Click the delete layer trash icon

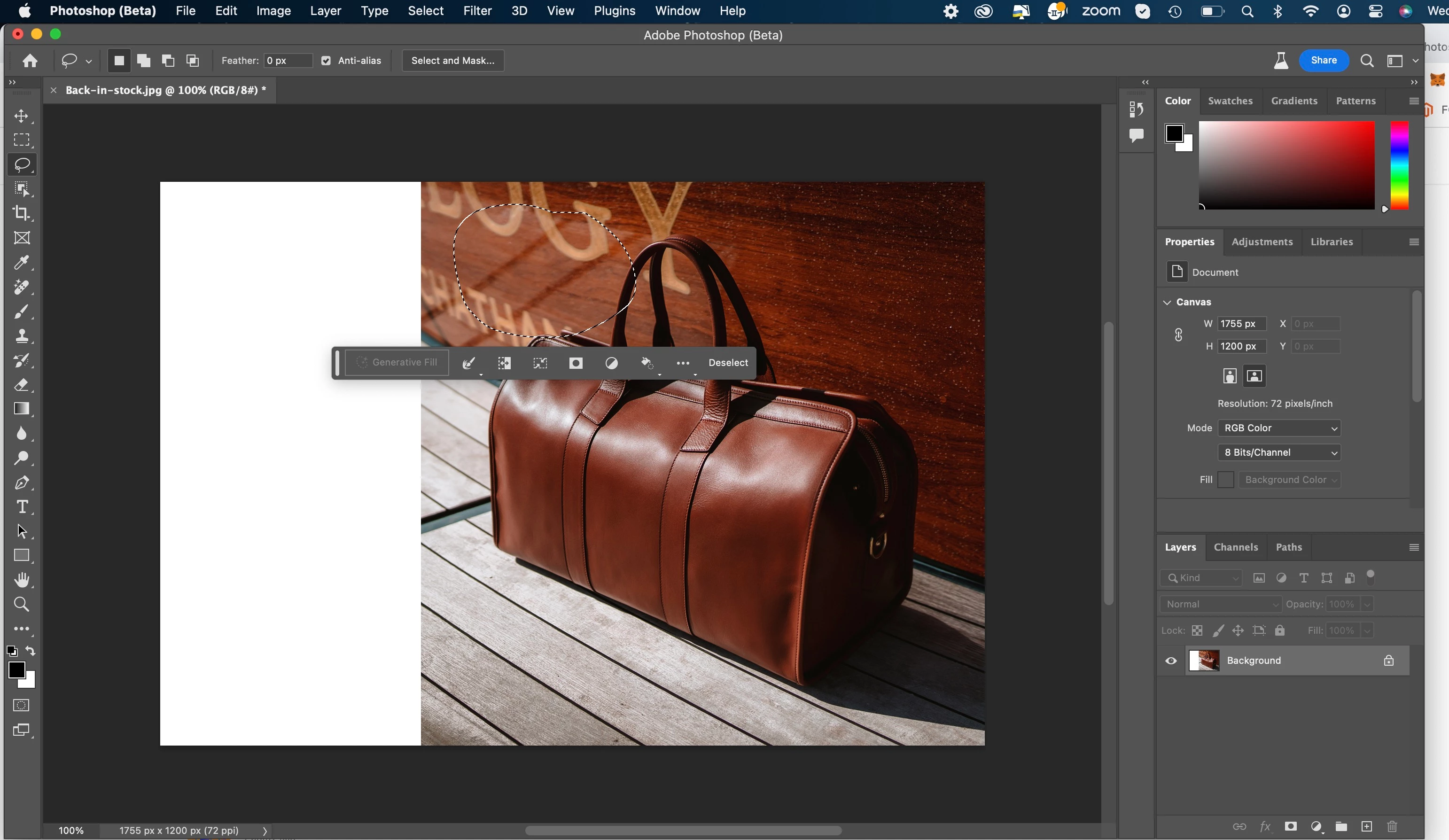click(x=1392, y=826)
